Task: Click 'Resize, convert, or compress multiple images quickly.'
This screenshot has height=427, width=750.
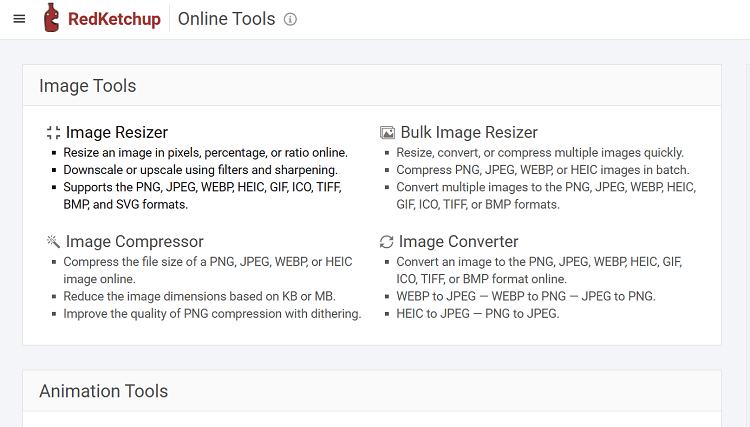Action: coord(540,153)
